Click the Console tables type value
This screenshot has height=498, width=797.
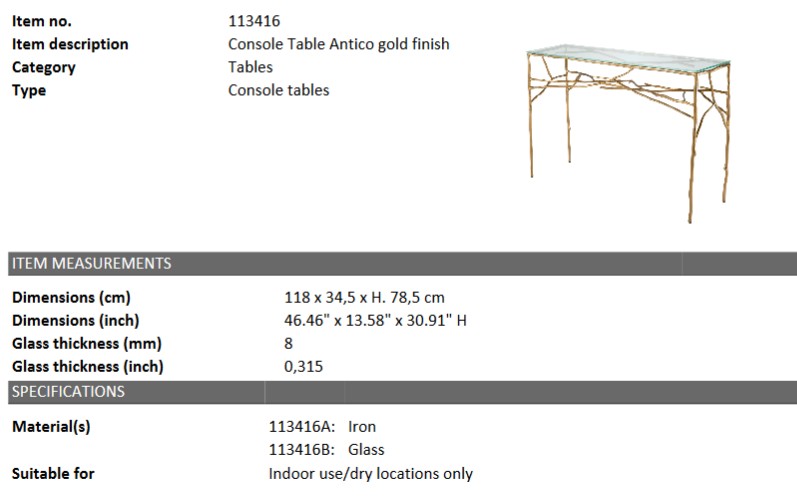coord(279,90)
